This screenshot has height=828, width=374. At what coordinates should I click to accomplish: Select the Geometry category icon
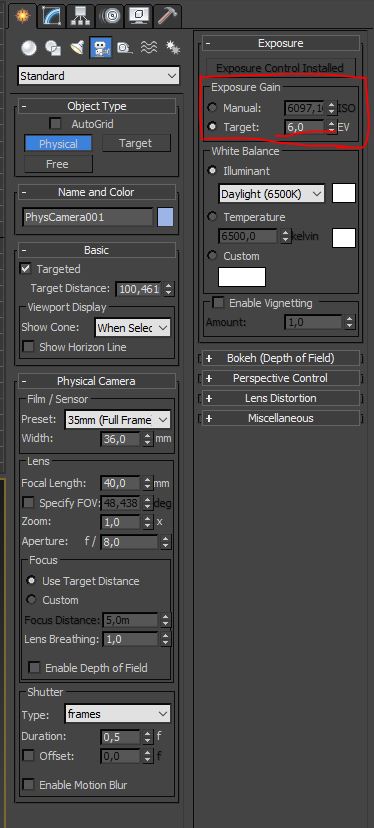[29, 48]
